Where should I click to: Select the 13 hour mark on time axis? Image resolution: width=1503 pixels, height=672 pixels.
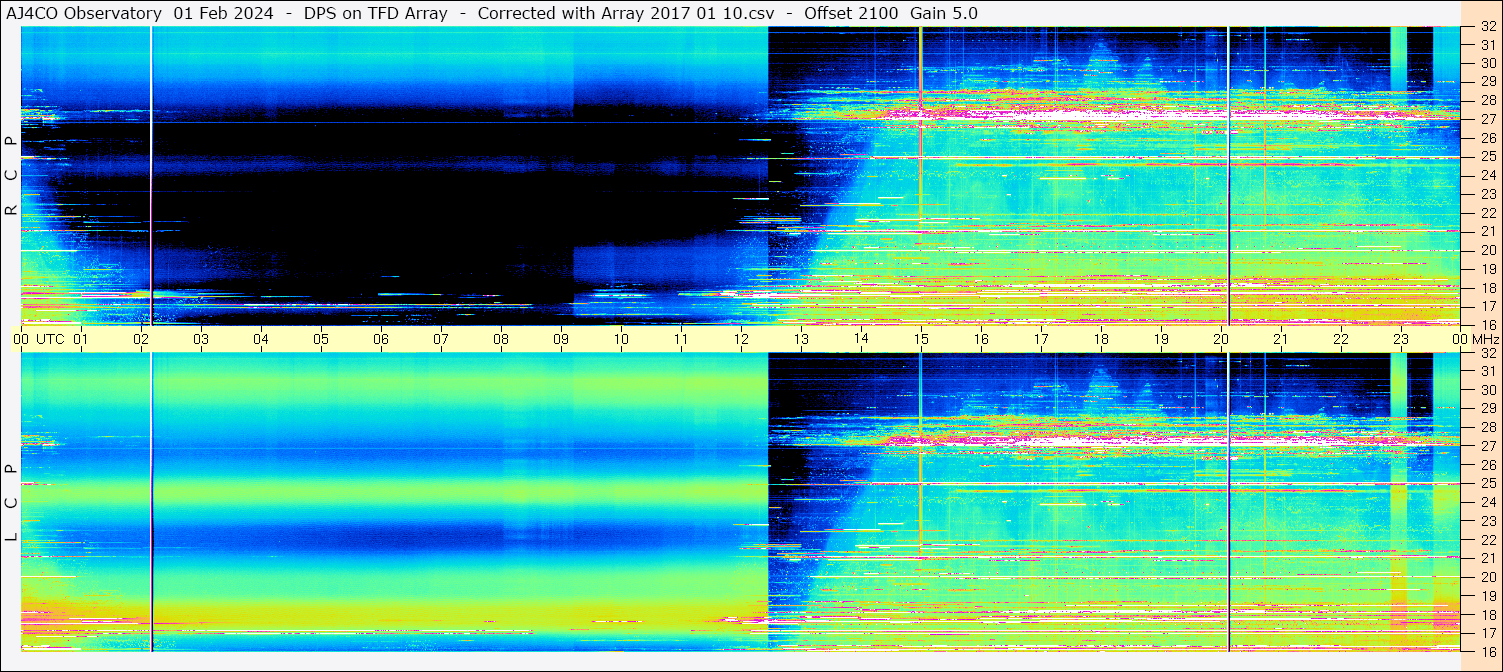click(x=801, y=339)
